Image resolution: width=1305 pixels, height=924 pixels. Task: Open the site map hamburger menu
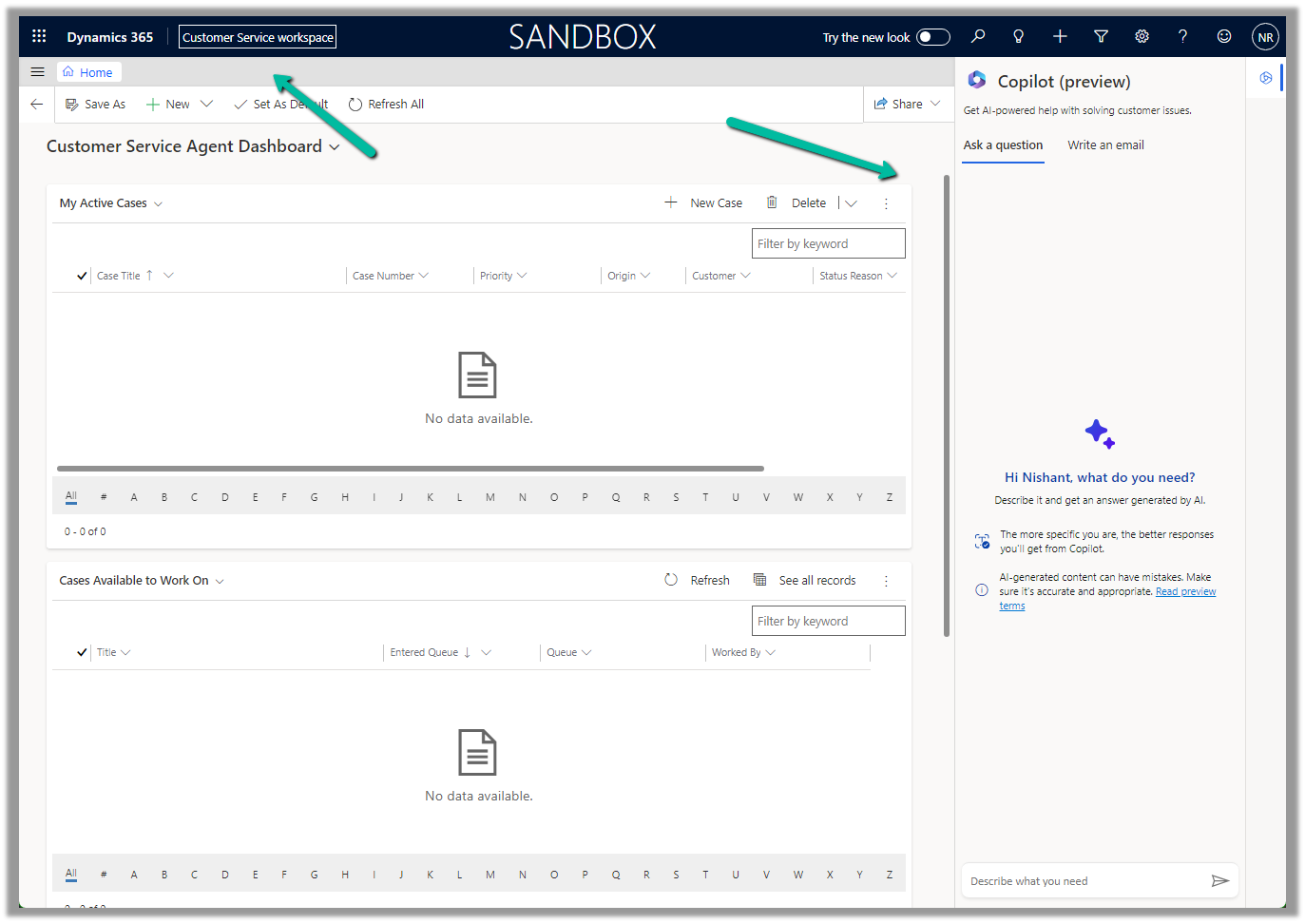(x=37, y=71)
